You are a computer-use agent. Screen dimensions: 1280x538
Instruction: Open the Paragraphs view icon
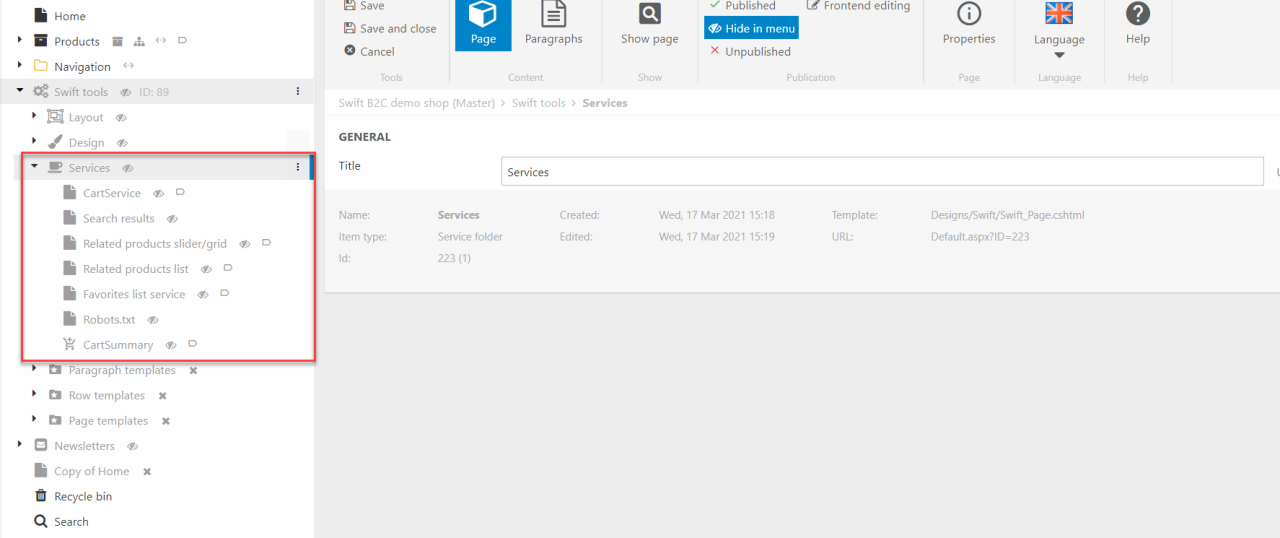[x=553, y=16]
